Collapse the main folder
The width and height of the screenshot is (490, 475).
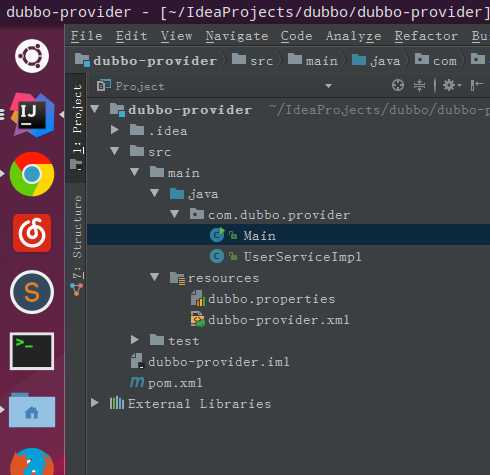(x=135, y=172)
